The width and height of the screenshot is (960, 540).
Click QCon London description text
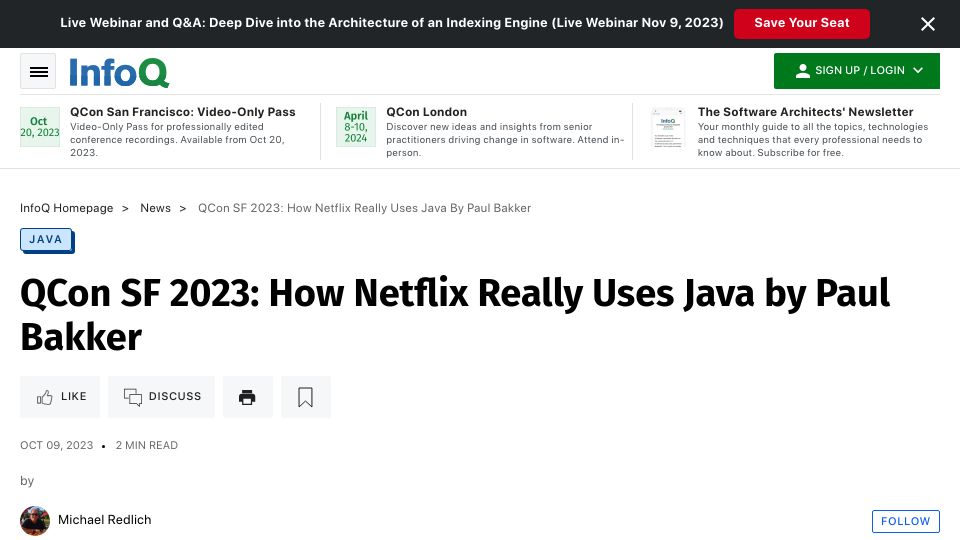pos(505,140)
